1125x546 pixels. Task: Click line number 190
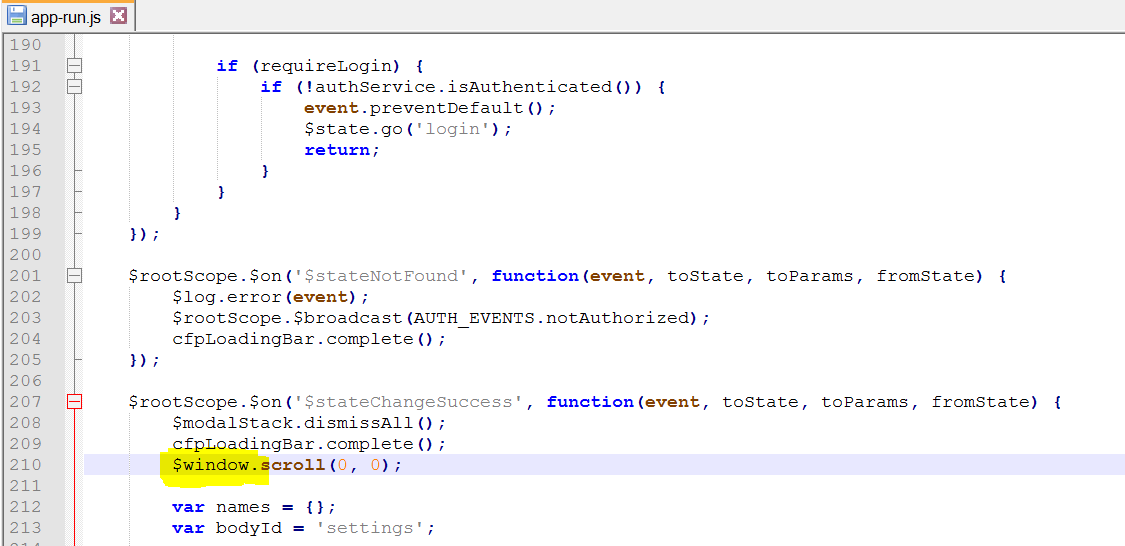26,45
